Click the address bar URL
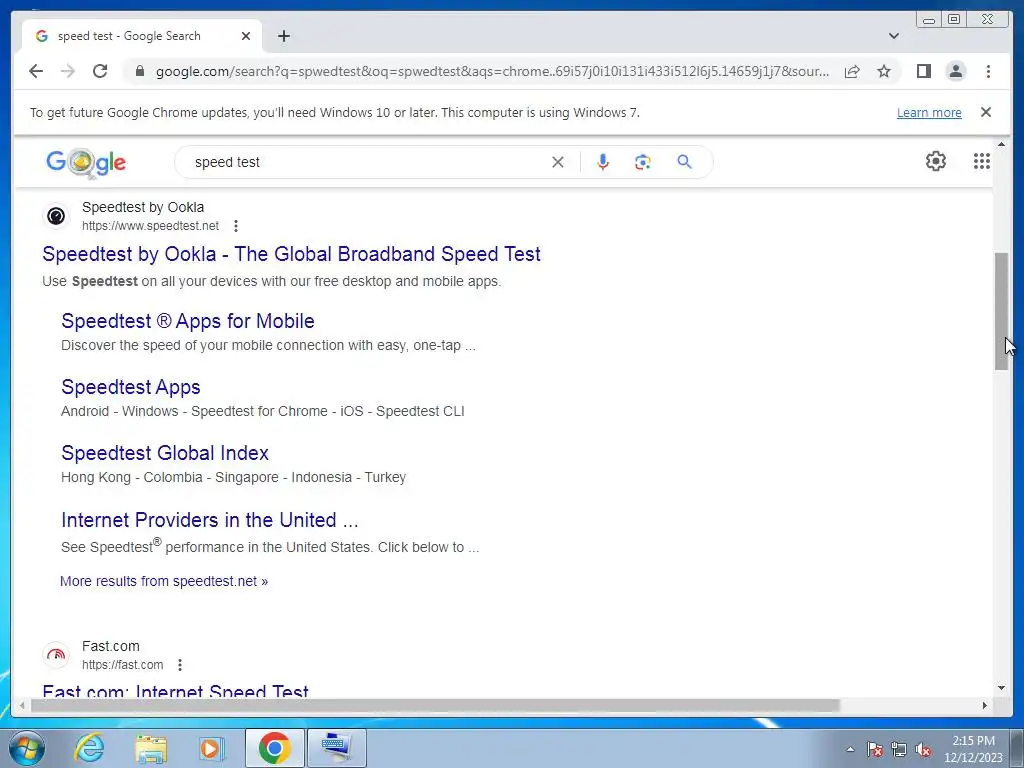The height and width of the screenshot is (768, 1024). tap(492, 71)
